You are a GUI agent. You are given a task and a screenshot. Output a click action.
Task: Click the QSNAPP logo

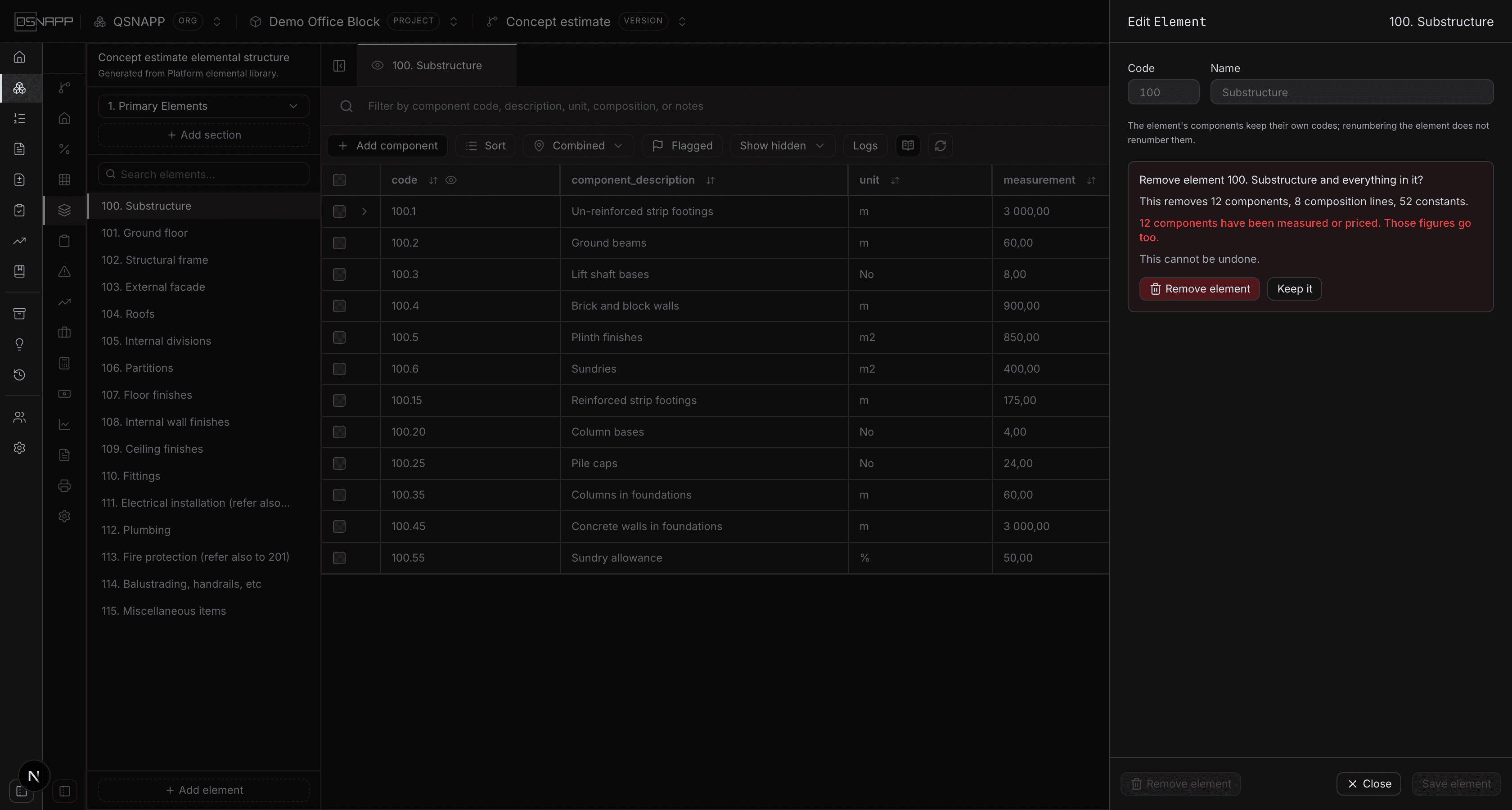(x=44, y=22)
